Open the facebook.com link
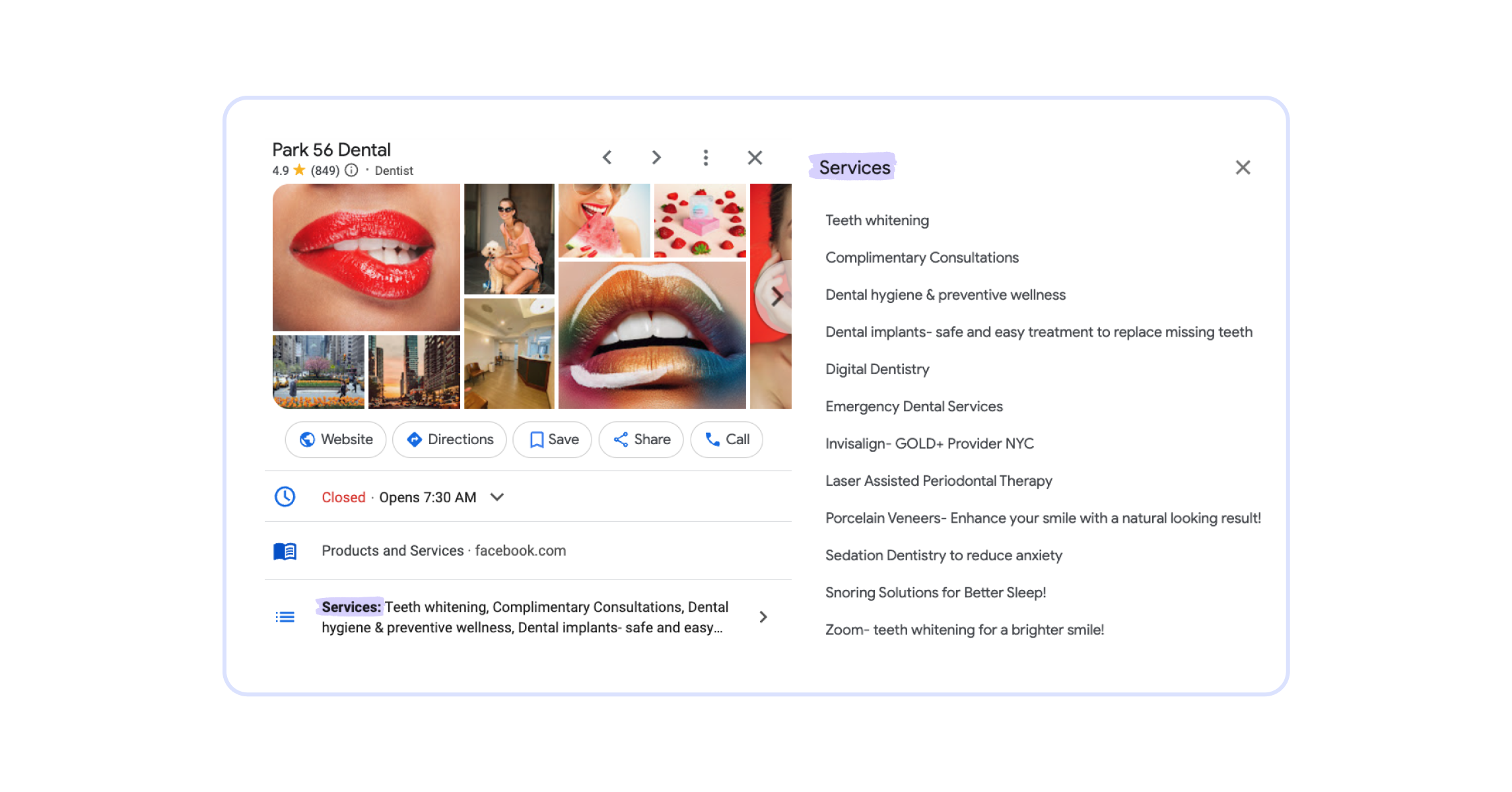Viewport: 1512px width, 792px height. 520,550
